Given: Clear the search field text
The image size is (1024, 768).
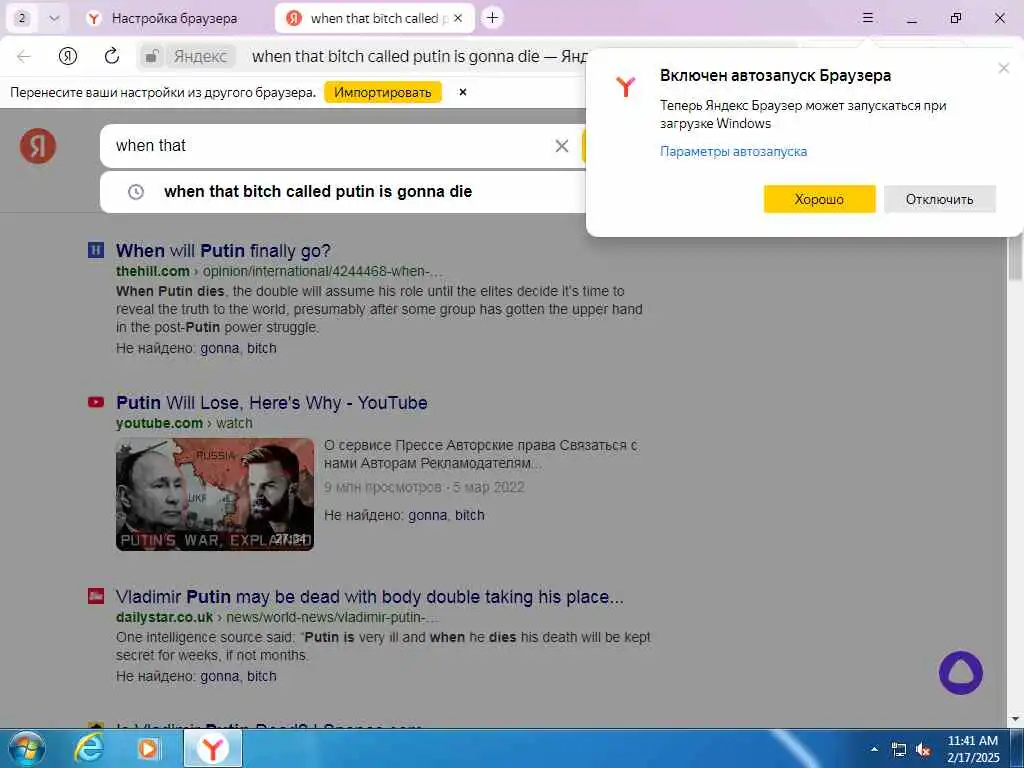Looking at the screenshot, I should coord(562,146).
